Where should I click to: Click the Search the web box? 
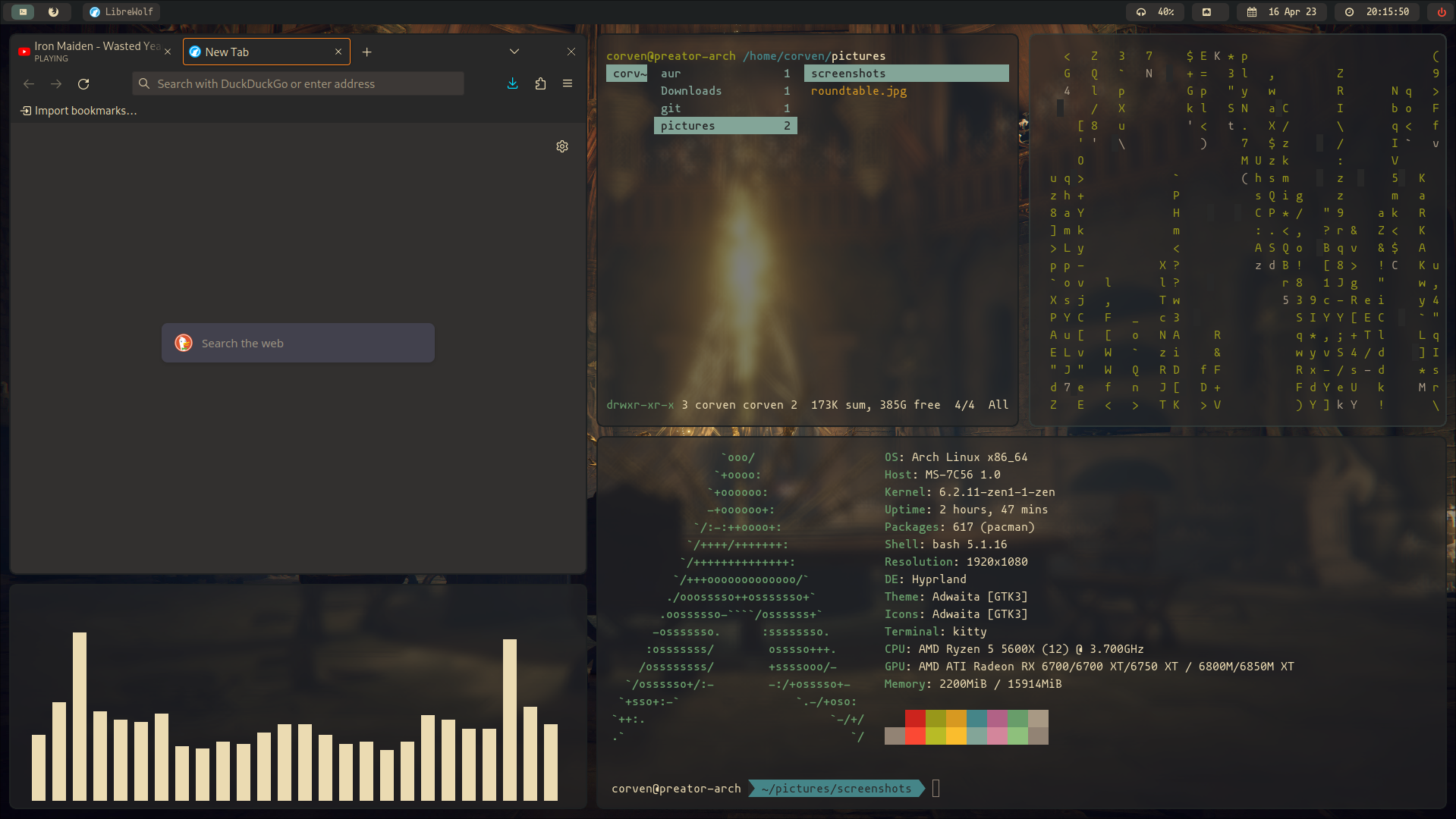point(298,343)
